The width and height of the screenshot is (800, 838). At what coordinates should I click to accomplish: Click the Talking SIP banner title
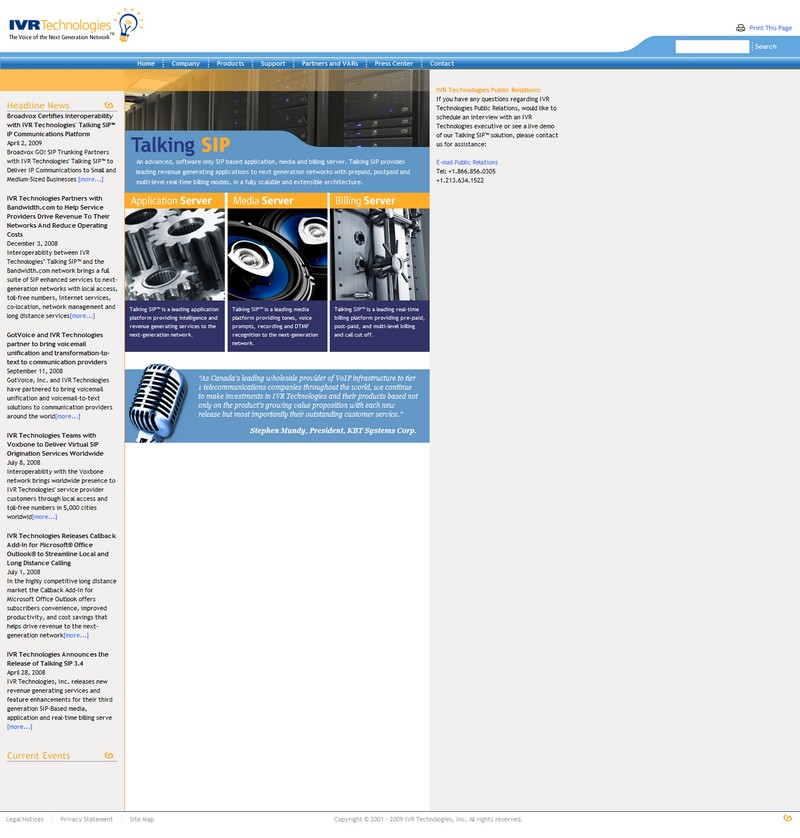(181, 145)
